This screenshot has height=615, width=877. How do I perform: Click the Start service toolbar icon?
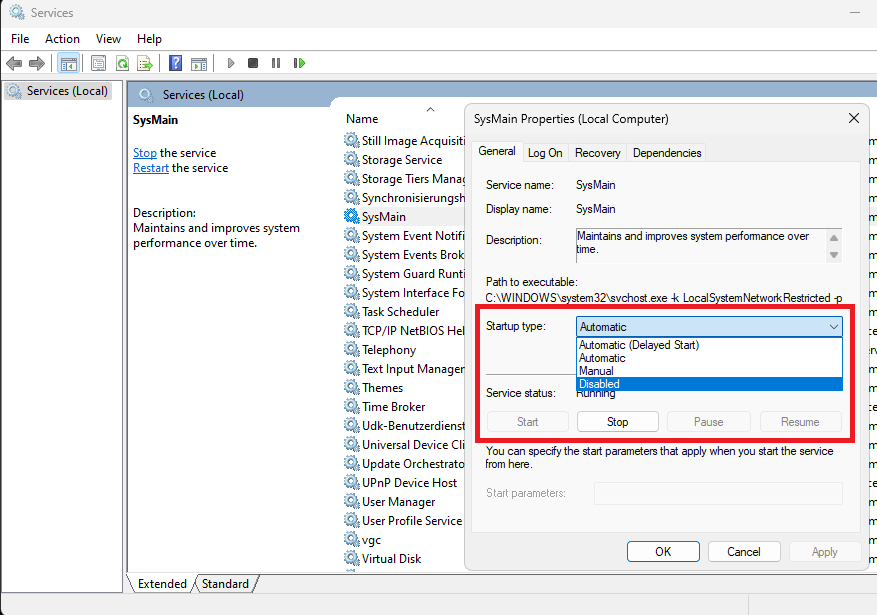231,63
